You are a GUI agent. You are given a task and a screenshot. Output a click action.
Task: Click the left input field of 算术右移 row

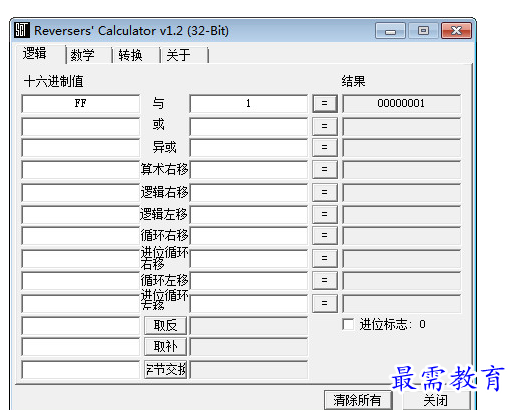pyautogui.click(x=81, y=169)
